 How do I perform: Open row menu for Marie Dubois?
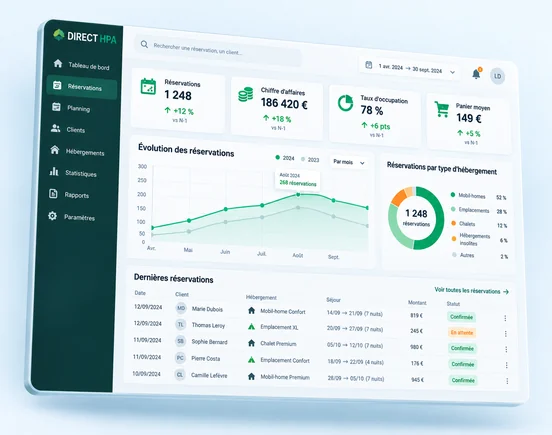(x=505, y=318)
